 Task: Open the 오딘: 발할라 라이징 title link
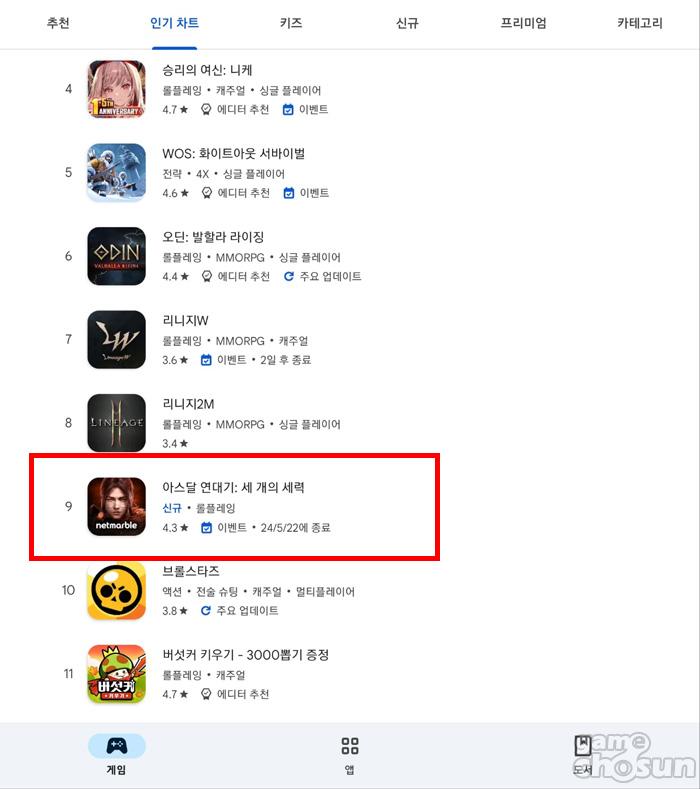pos(213,237)
